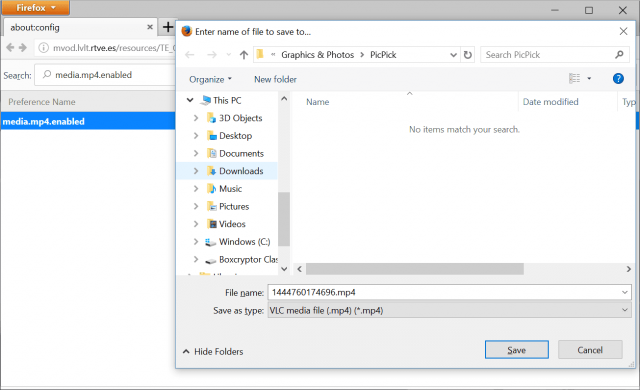Click the horizontal scrollbar right arrow

pyautogui.click(x=629, y=269)
